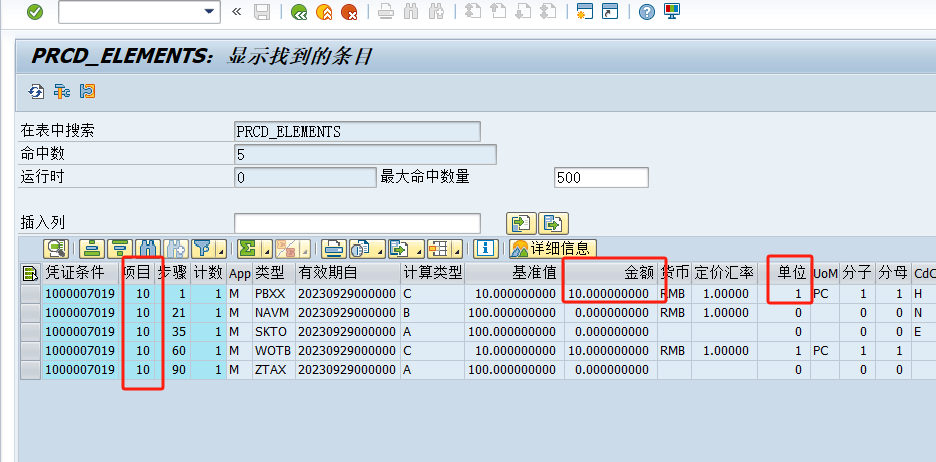The width and height of the screenshot is (936, 462).
Task: Open a new GUI session window icon
Action: [x=584, y=12]
